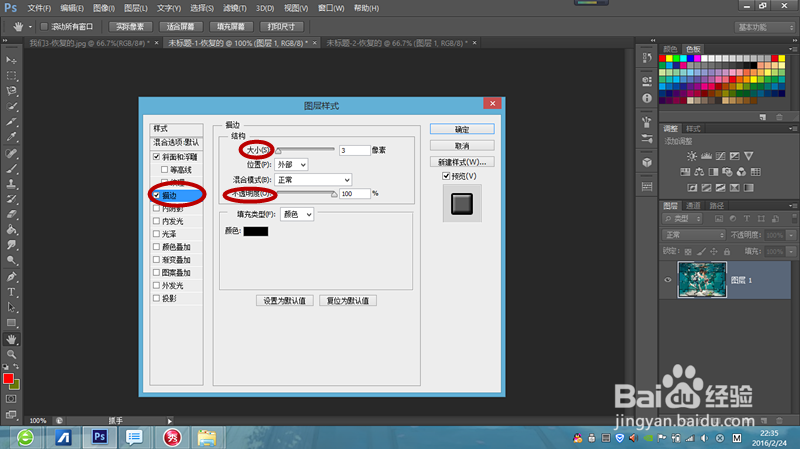
Task: Click the stroke size slider handle
Action: pos(279,151)
